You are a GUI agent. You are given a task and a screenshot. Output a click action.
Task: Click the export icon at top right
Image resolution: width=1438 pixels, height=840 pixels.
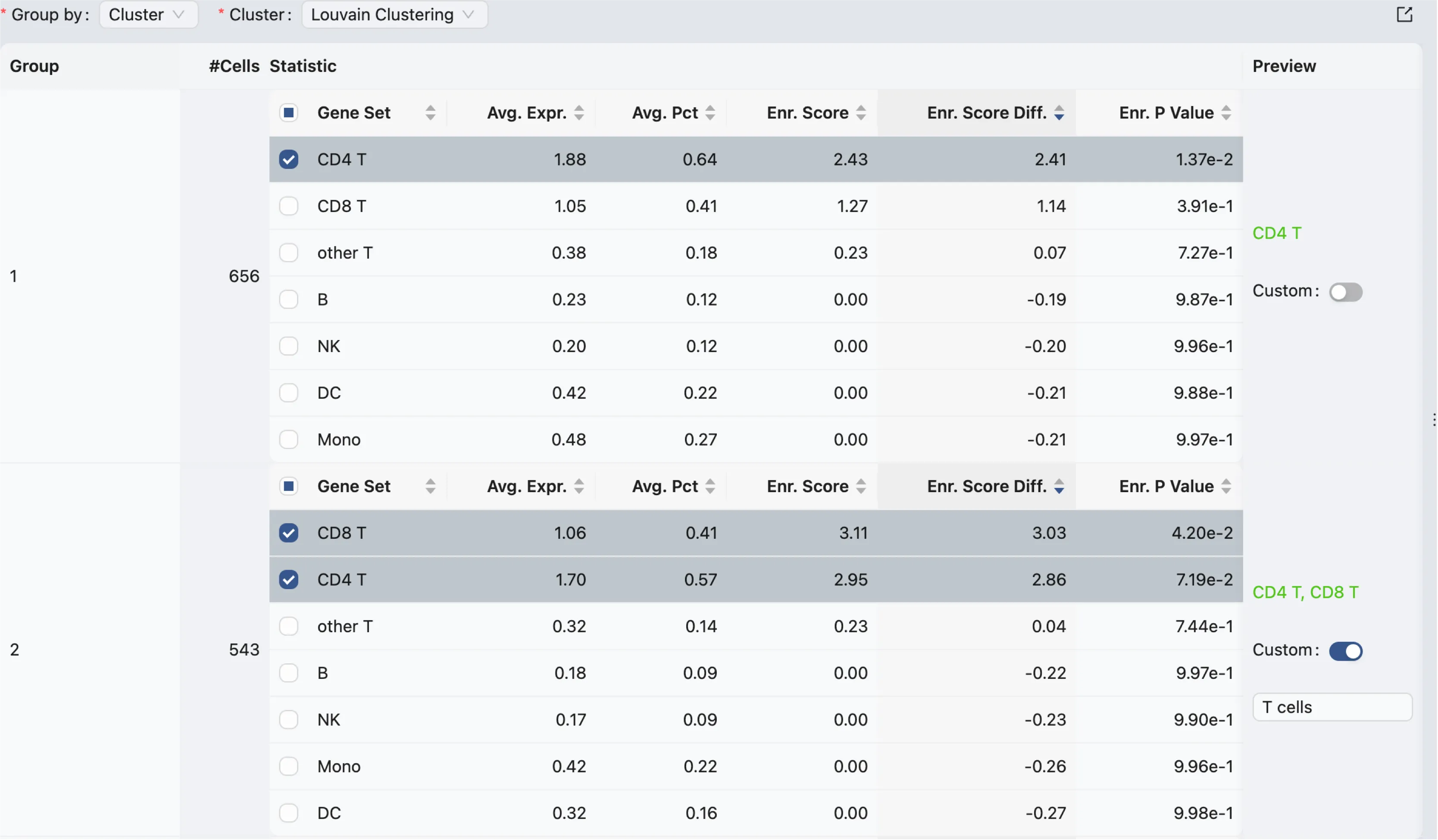click(x=1404, y=15)
